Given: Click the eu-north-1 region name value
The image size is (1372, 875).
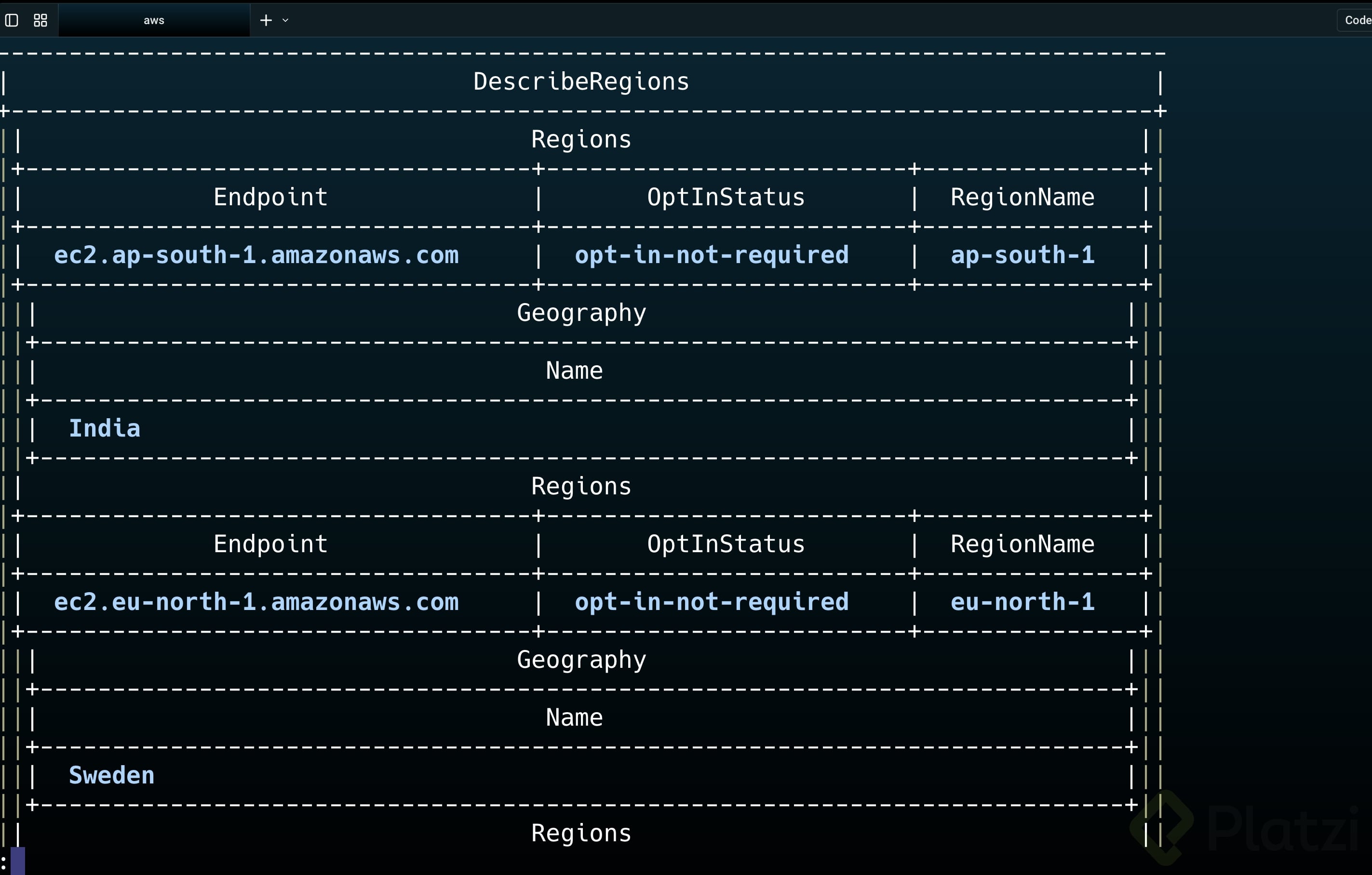Looking at the screenshot, I should (1022, 602).
